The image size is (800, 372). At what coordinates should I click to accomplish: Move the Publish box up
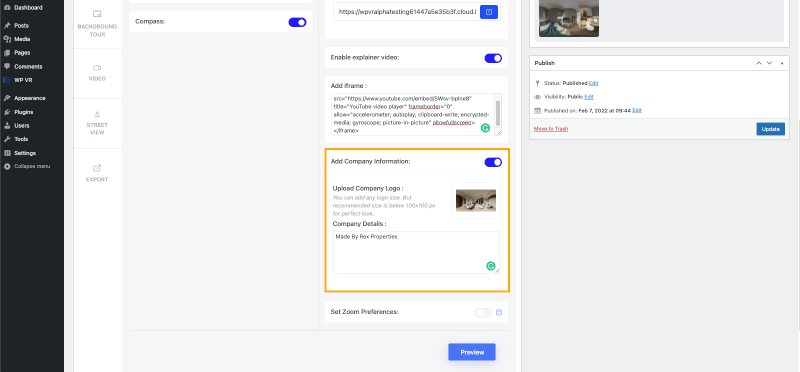759,63
